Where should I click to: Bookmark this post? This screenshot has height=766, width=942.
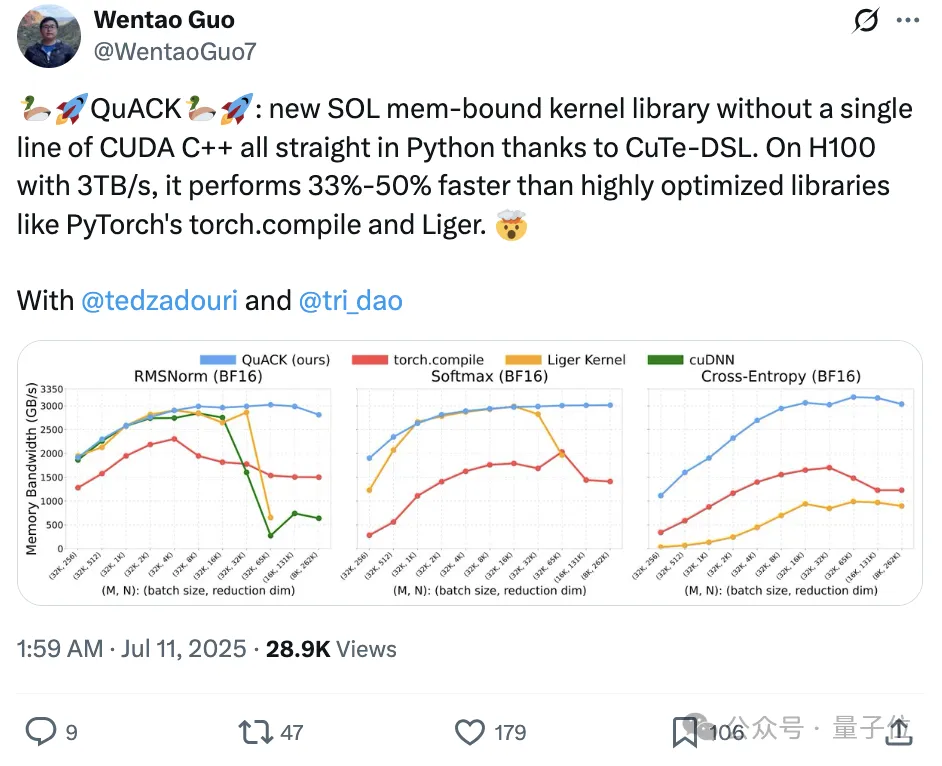(x=685, y=731)
